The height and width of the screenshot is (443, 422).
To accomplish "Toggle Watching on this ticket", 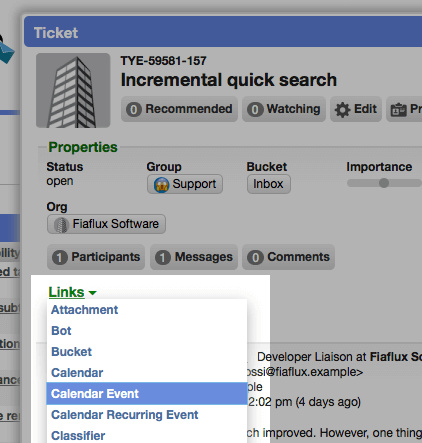I will (284, 109).
